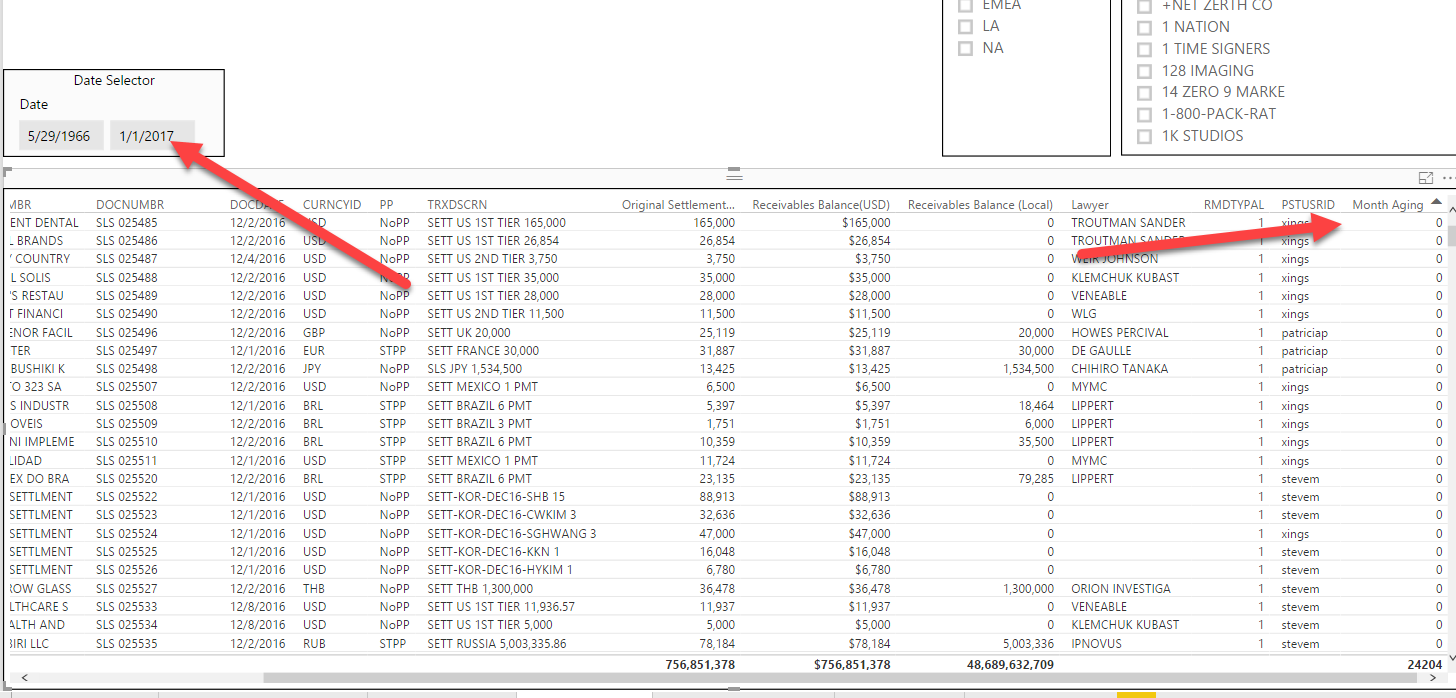
Task: Click the SETT FRANCE 30,000 description
Action: coord(483,351)
